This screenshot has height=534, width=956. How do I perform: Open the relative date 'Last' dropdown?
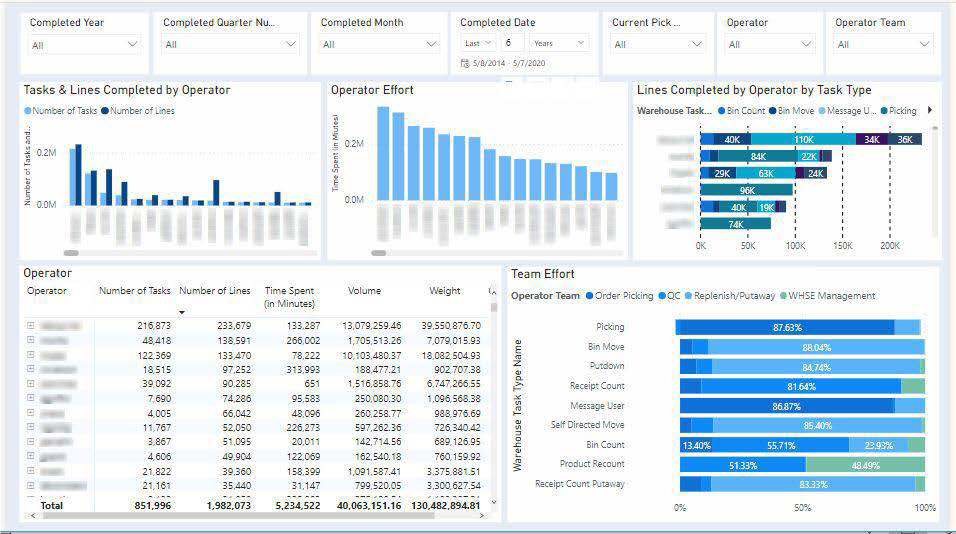(x=478, y=43)
